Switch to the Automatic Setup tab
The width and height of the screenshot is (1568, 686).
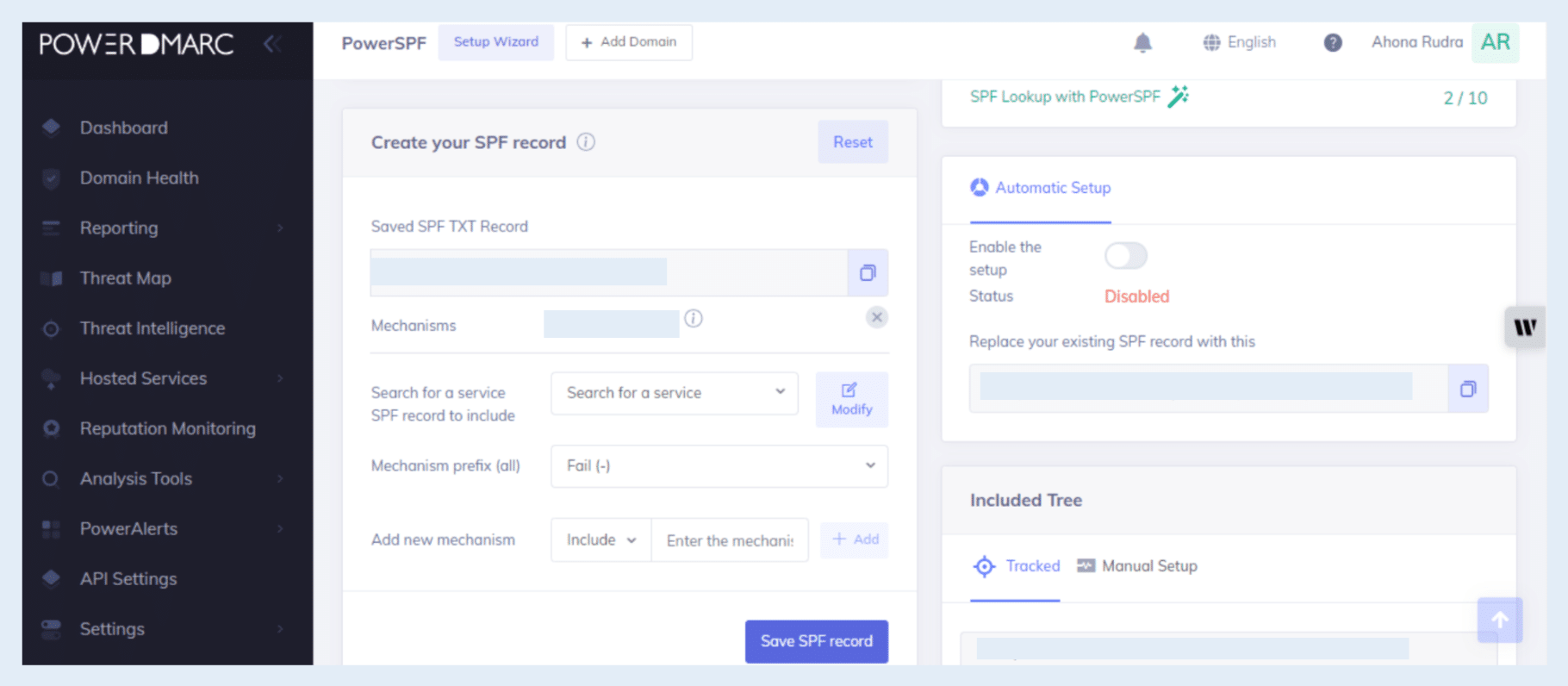[1041, 188]
